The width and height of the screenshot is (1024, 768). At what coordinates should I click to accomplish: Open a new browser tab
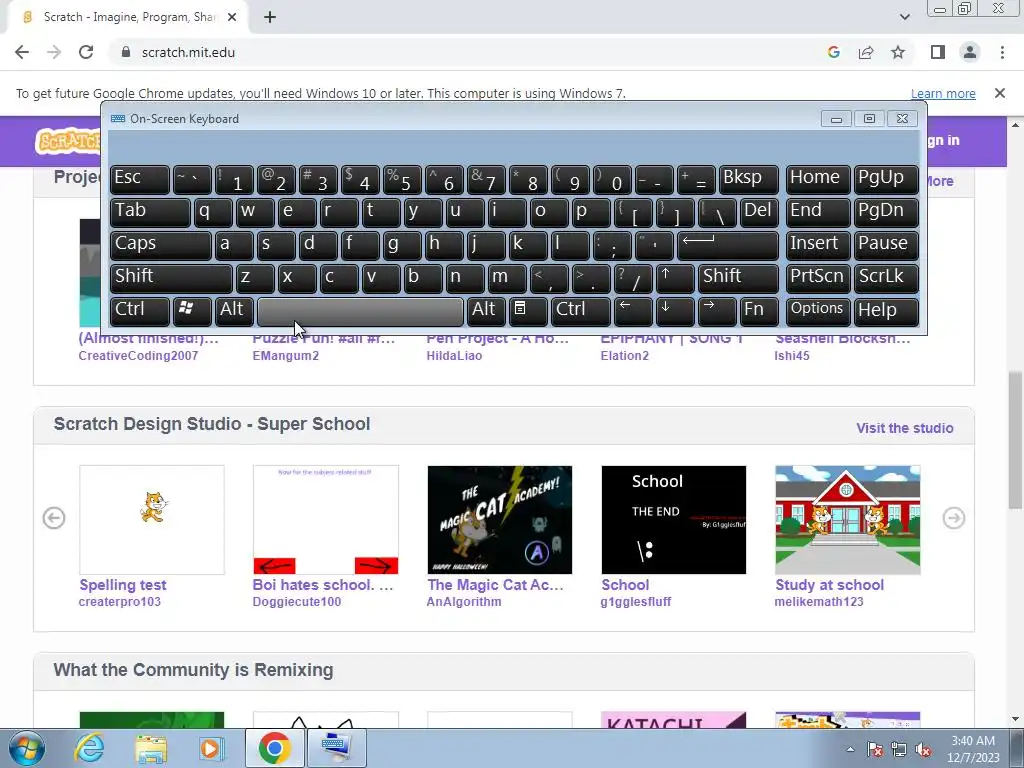click(270, 17)
